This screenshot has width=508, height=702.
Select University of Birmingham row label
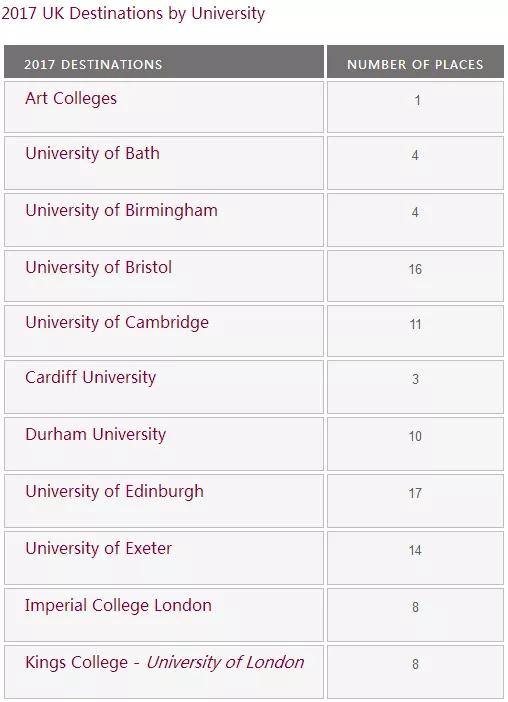pos(121,210)
